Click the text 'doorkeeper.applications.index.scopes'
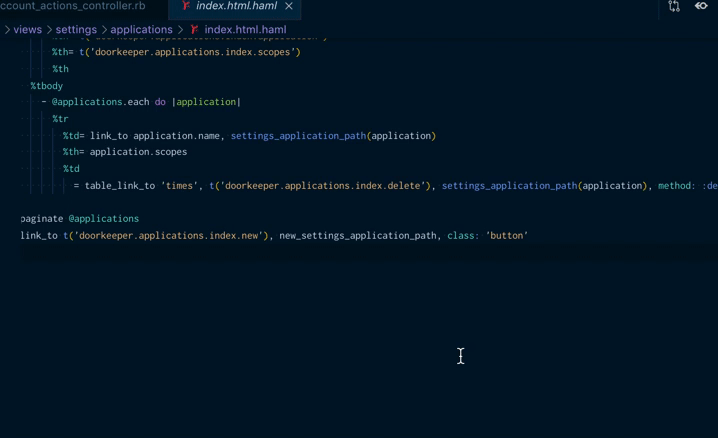The height and width of the screenshot is (438, 718). tap(192, 52)
